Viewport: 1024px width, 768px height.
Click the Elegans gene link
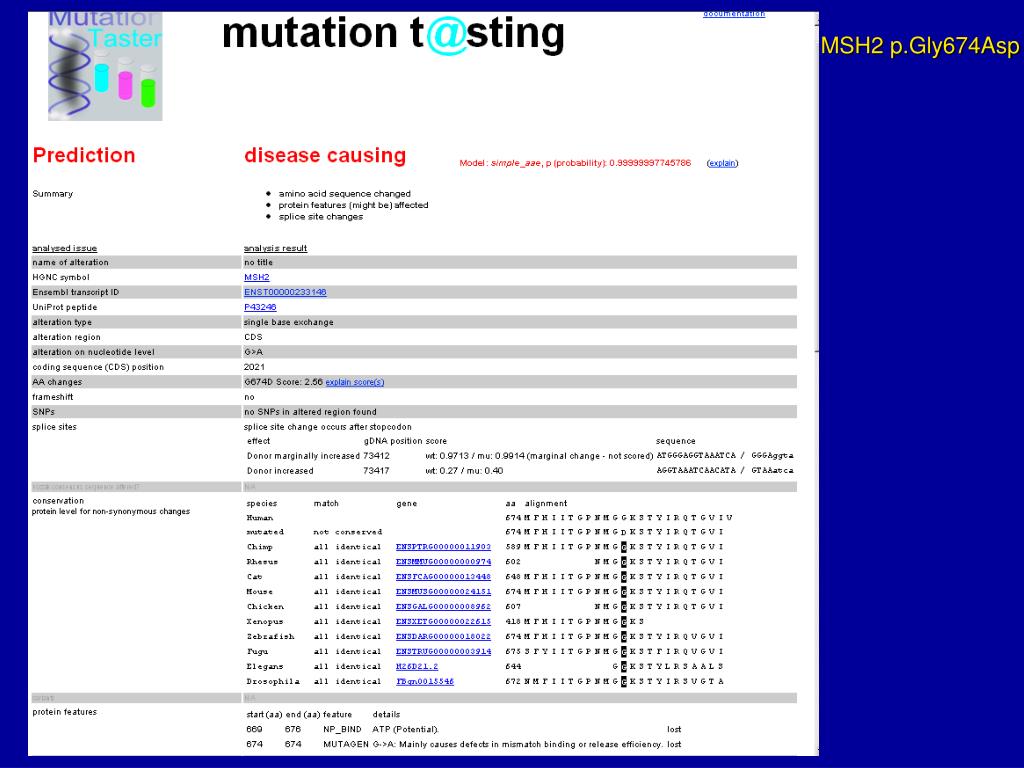[417, 667]
